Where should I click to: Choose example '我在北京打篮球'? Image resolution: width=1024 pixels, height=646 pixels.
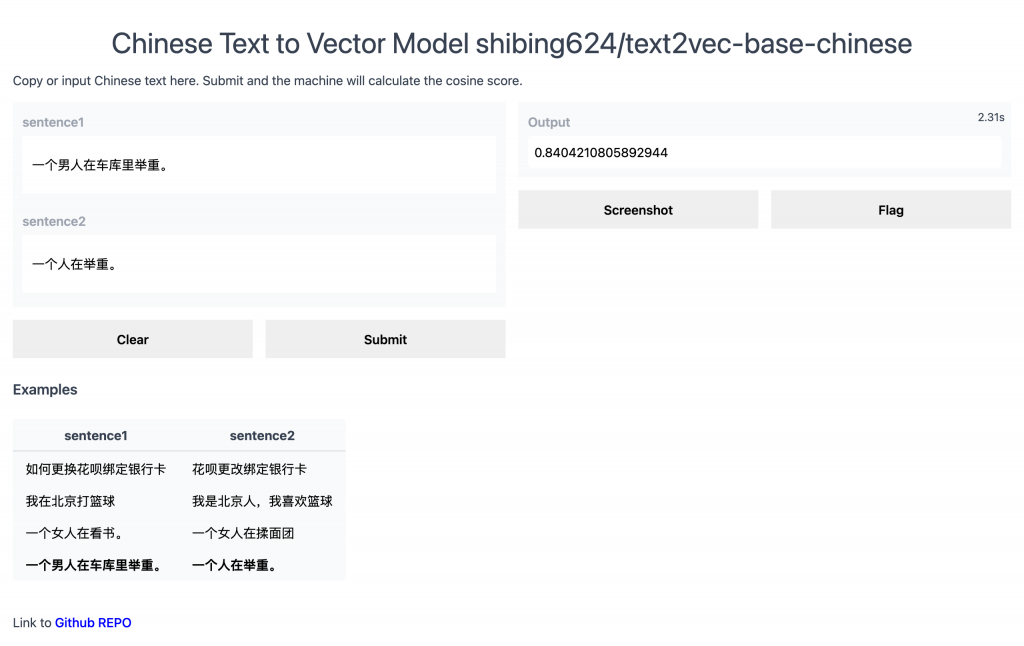(x=70, y=501)
